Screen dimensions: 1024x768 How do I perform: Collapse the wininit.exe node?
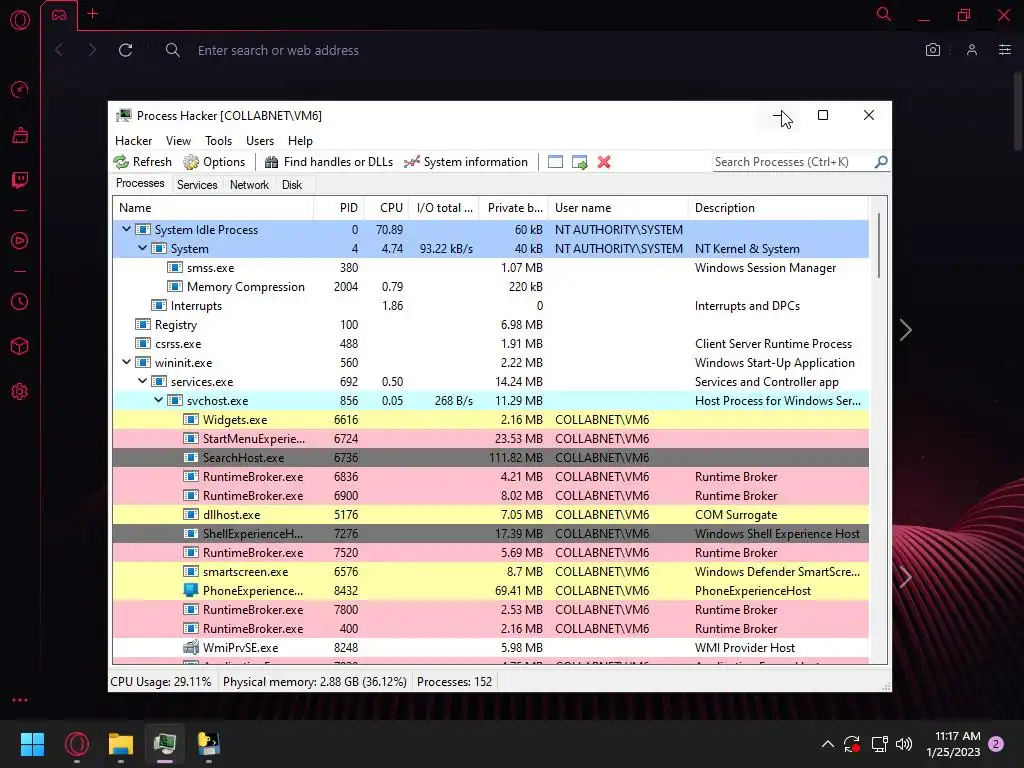[x=127, y=362]
